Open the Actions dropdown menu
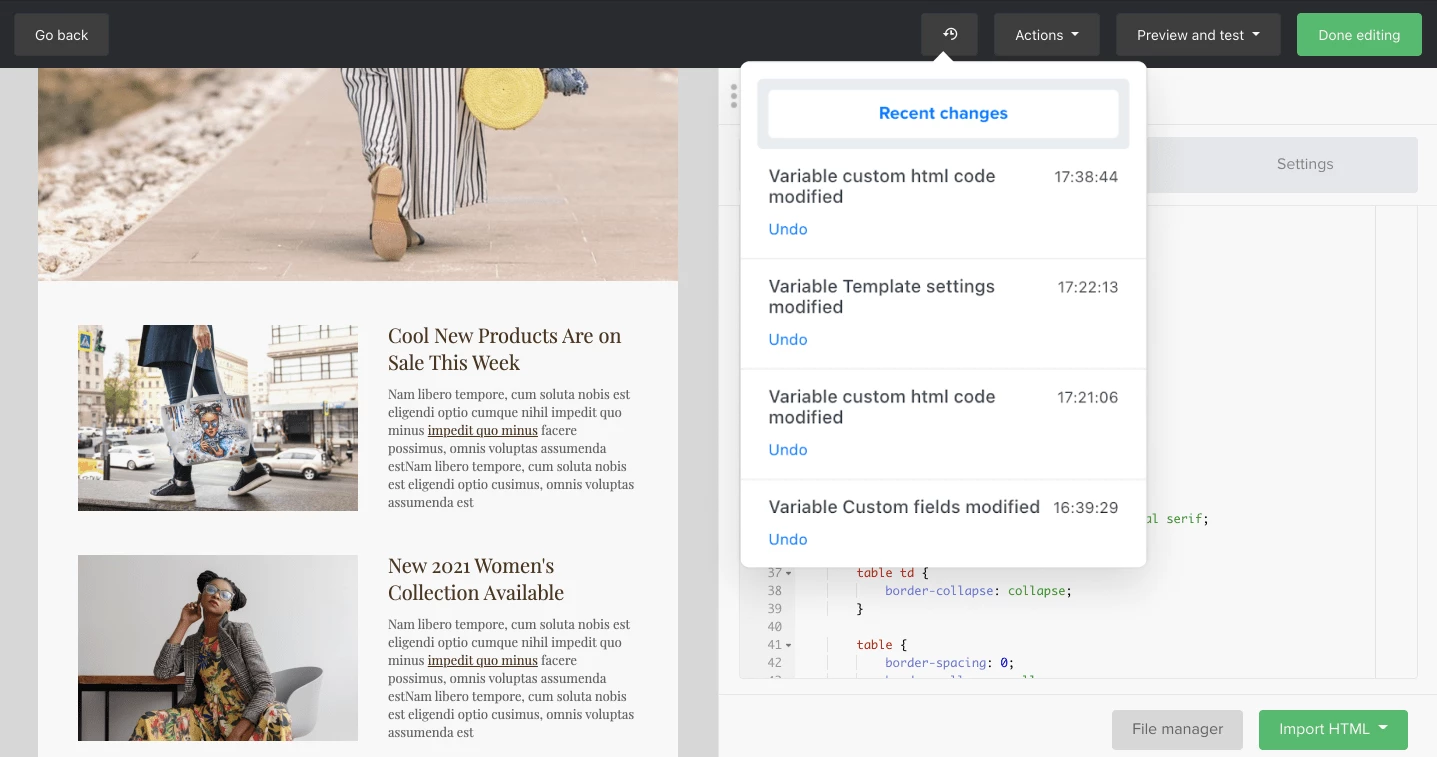Viewport: 1437px width, 757px height. pyautogui.click(x=1046, y=35)
